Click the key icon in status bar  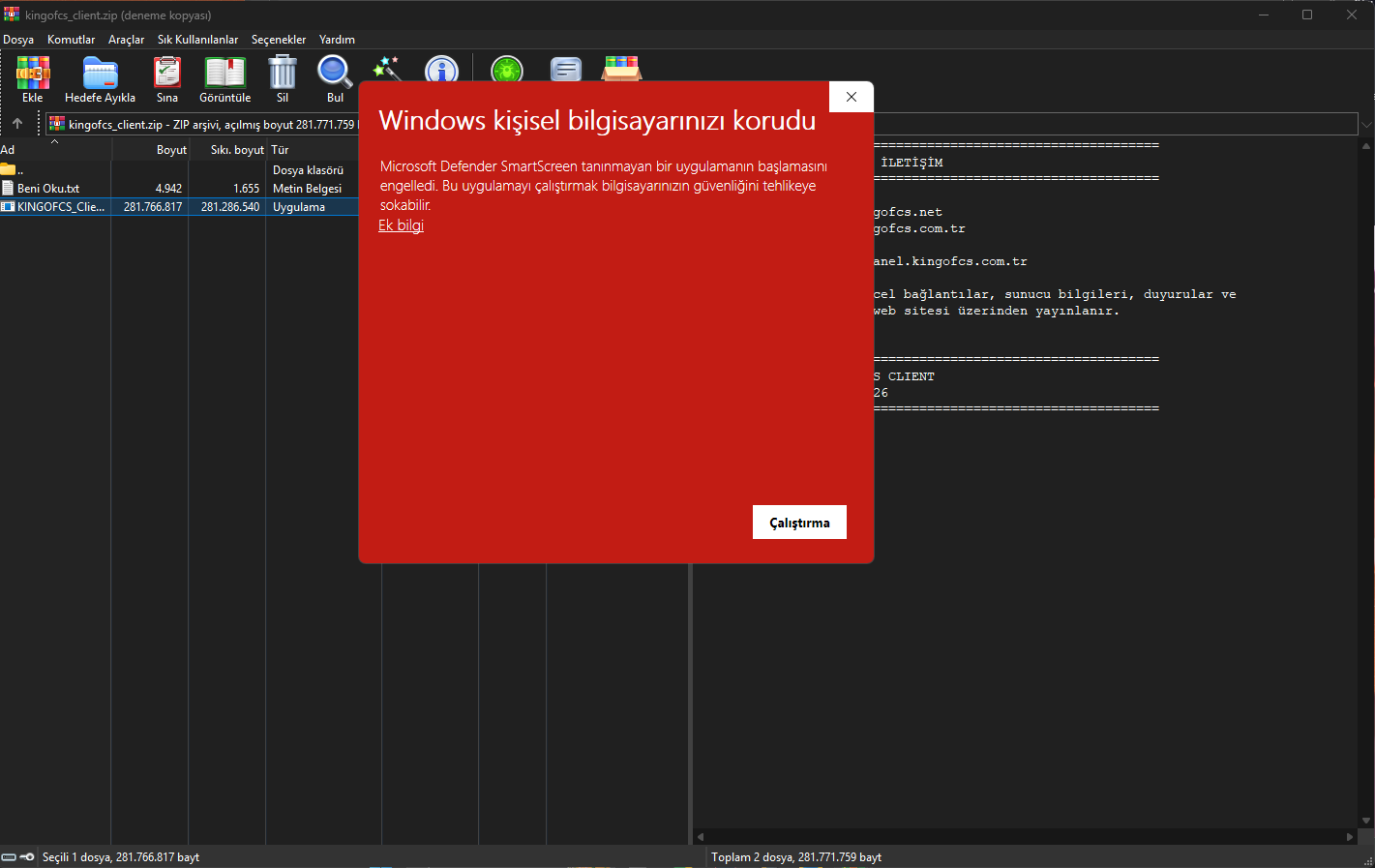(27, 857)
